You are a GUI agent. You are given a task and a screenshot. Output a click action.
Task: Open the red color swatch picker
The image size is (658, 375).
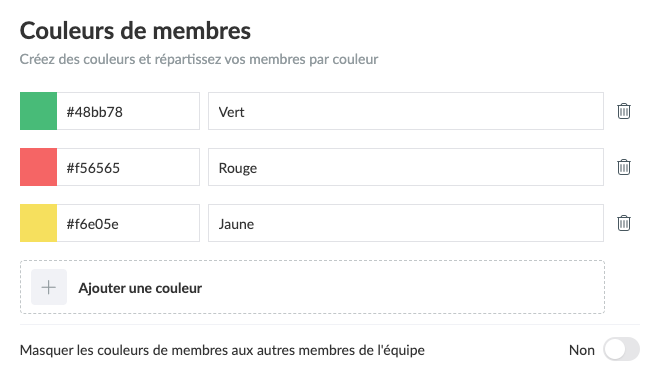pyautogui.click(x=38, y=167)
